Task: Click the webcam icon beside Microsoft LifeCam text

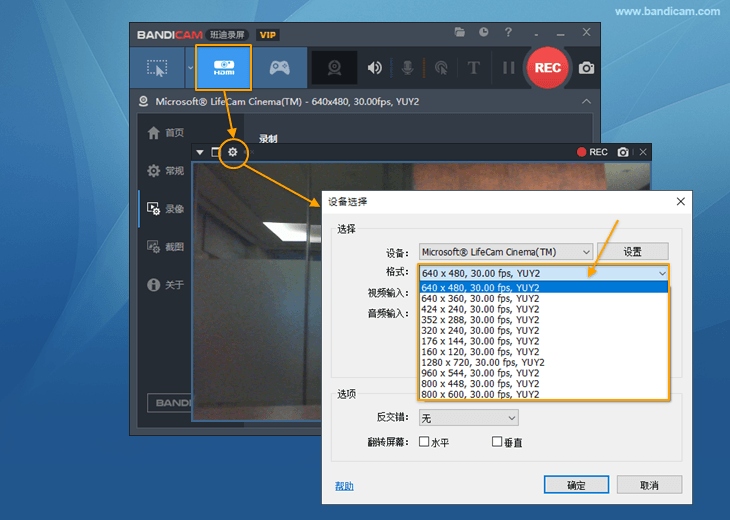Action: pos(143,101)
